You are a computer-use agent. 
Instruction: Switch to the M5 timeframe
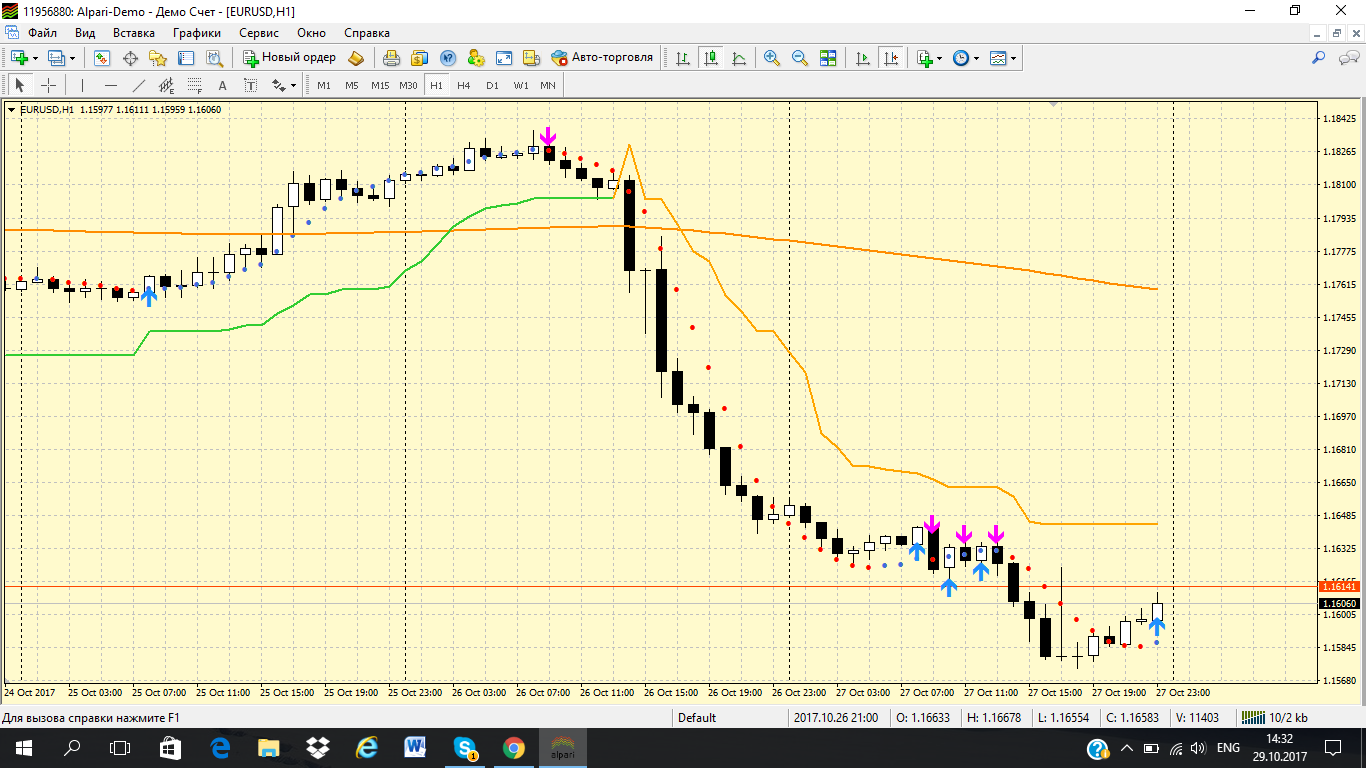[352, 85]
